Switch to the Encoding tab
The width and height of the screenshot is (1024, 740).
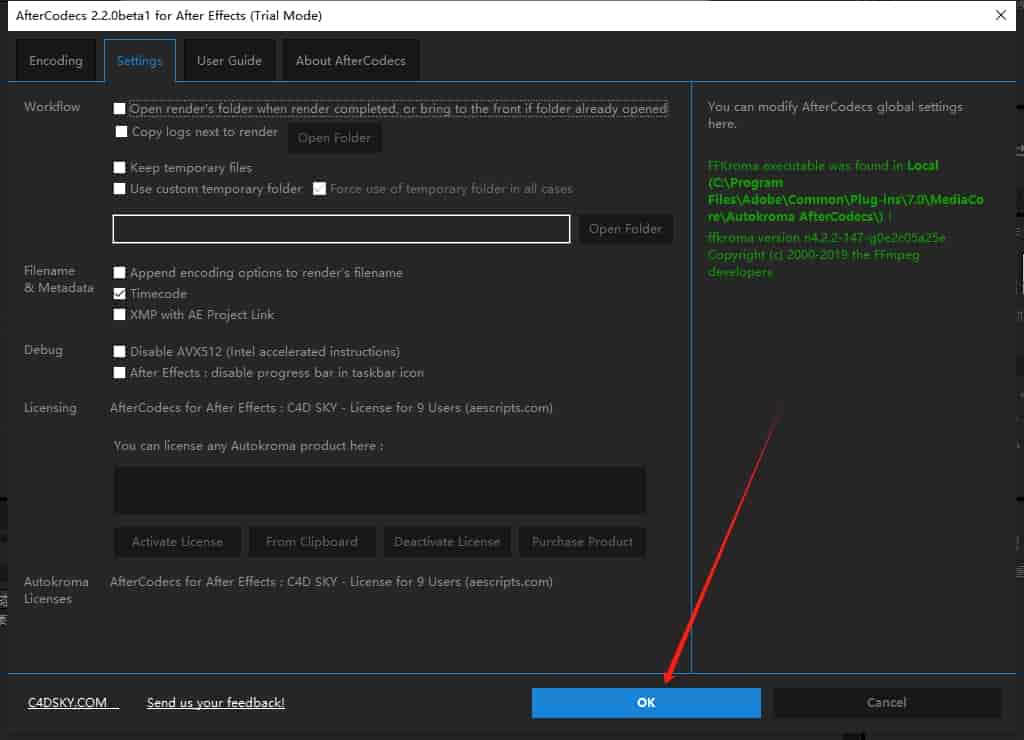pos(56,61)
